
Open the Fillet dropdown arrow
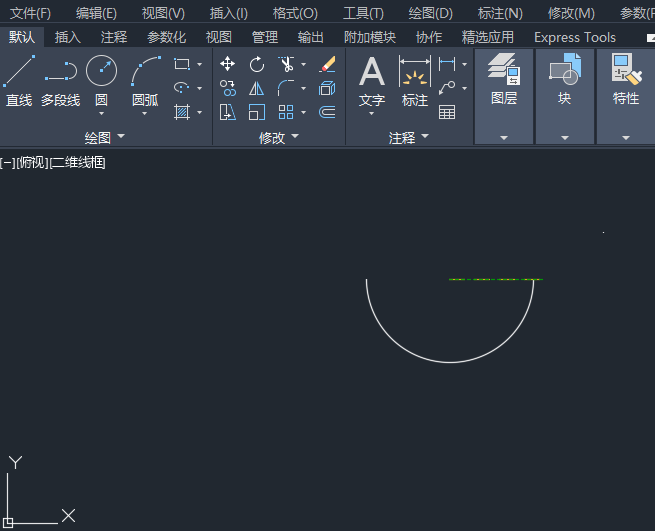[304, 88]
